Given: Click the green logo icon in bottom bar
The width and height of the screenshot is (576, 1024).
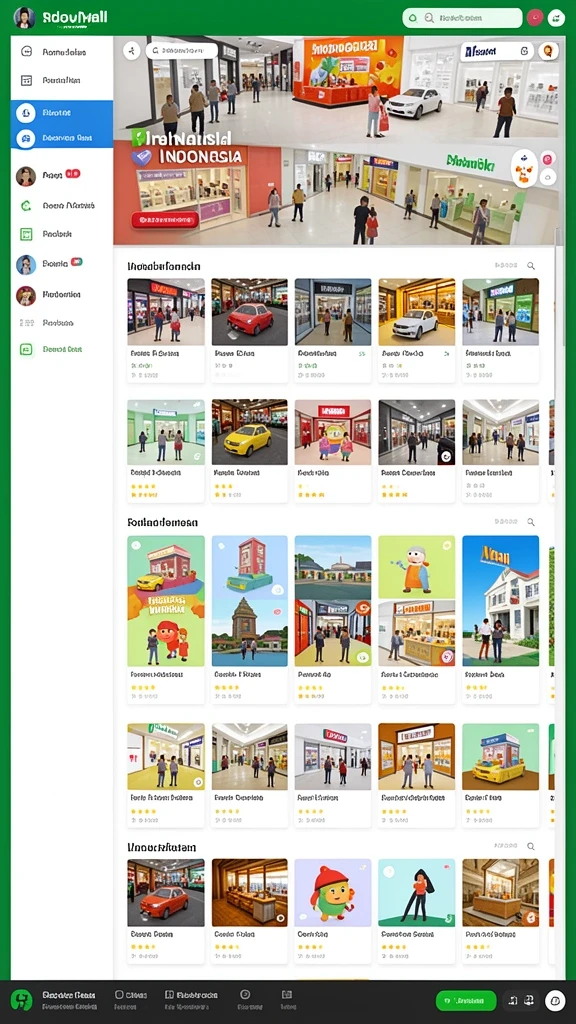Looking at the screenshot, I should coord(21,1000).
